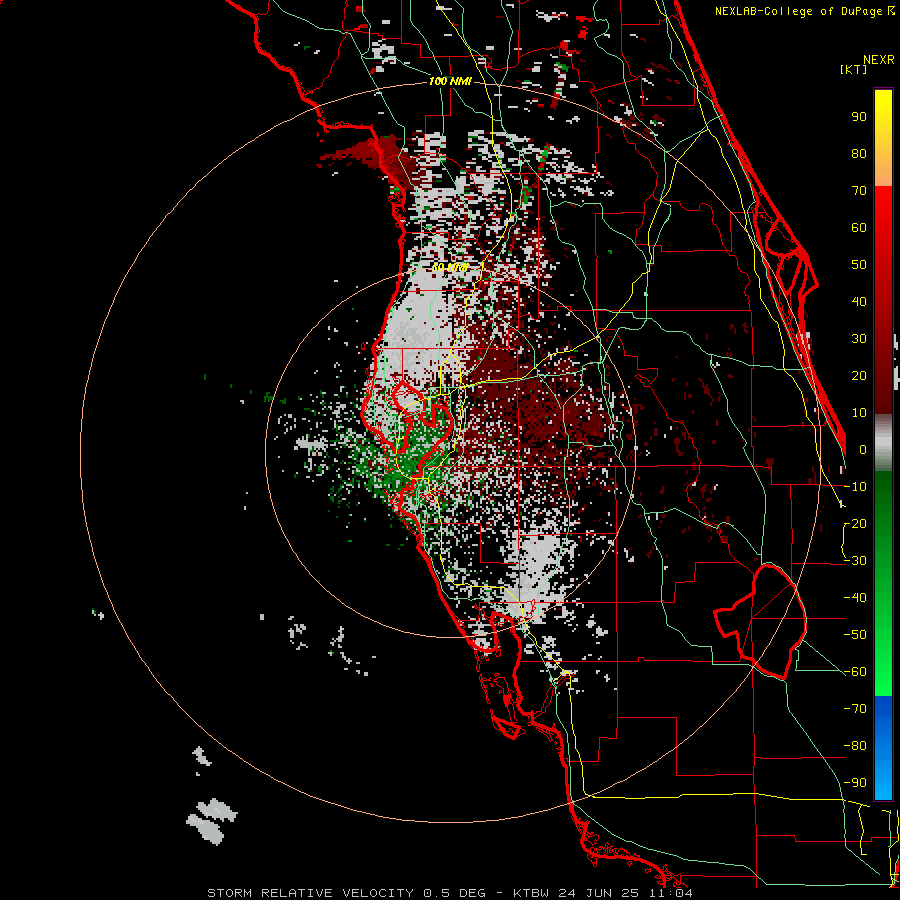This screenshot has width=900, height=900.
Task: Click the 40 value on the velocity scale
Action: (859, 302)
